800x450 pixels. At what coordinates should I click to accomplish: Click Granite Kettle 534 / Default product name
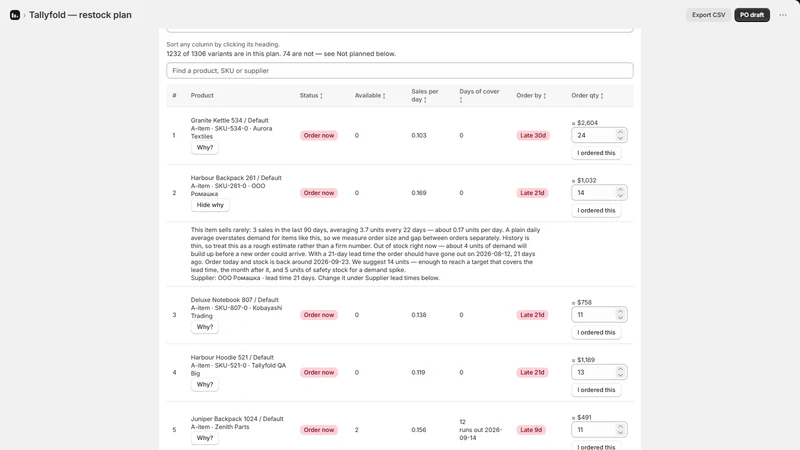pyautogui.click(x=230, y=120)
